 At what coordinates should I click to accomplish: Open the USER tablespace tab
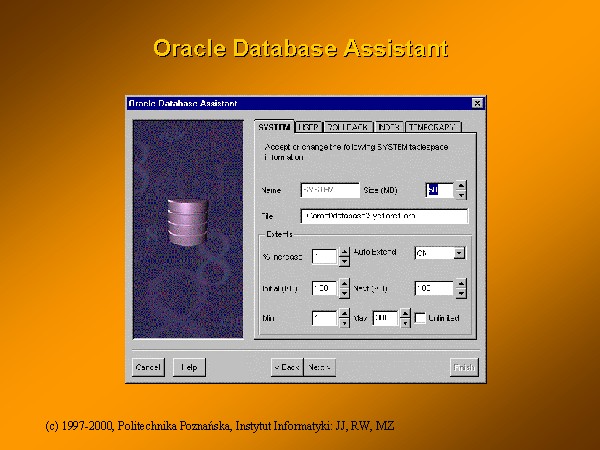click(309, 127)
